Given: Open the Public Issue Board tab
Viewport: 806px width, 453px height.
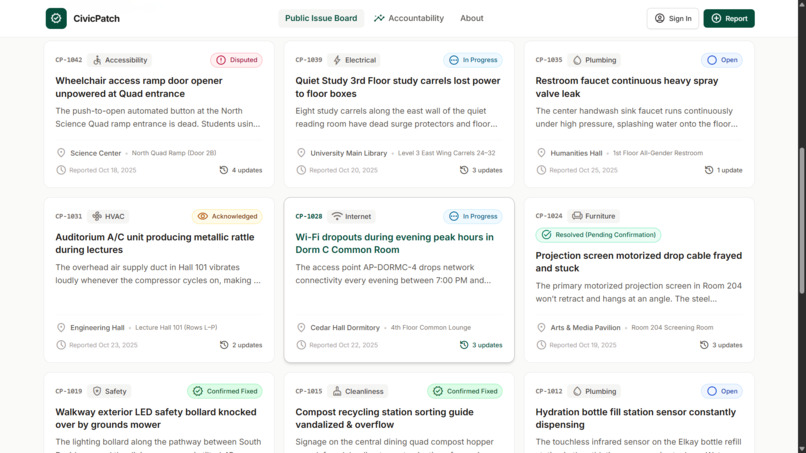Looking at the screenshot, I should pos(321,18).
